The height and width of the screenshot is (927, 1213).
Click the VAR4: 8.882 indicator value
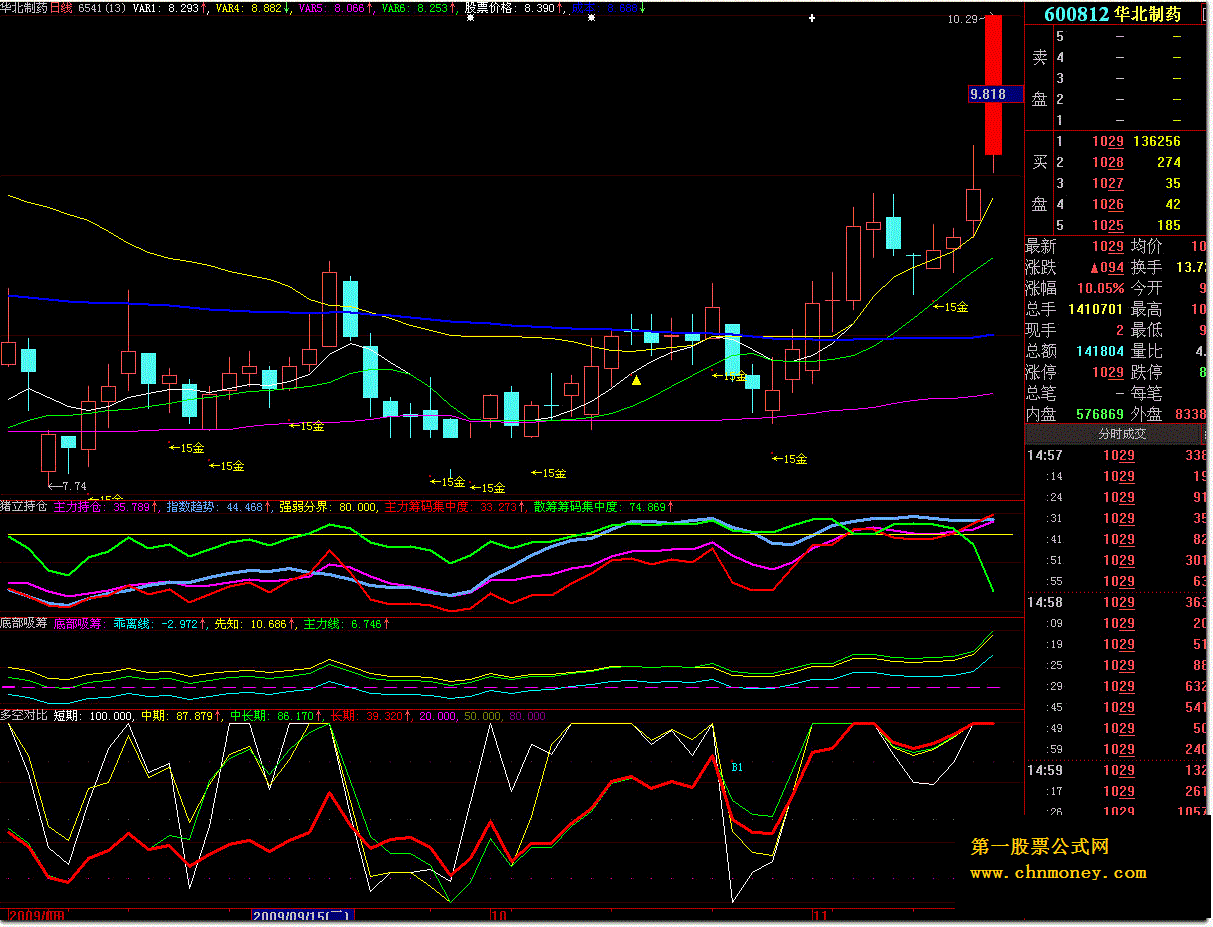[251, 7]
